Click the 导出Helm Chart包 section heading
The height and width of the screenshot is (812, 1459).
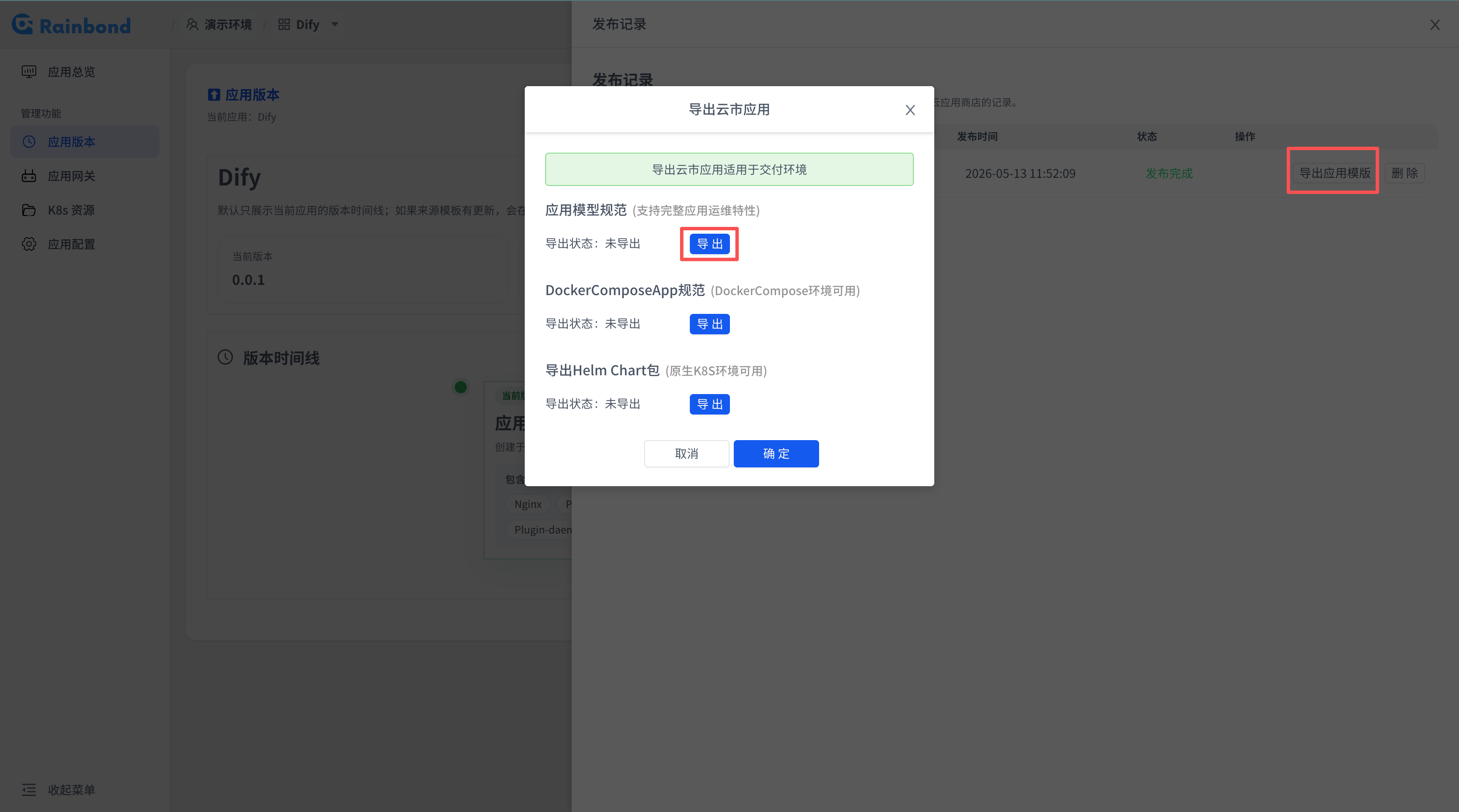click(602, 370)
